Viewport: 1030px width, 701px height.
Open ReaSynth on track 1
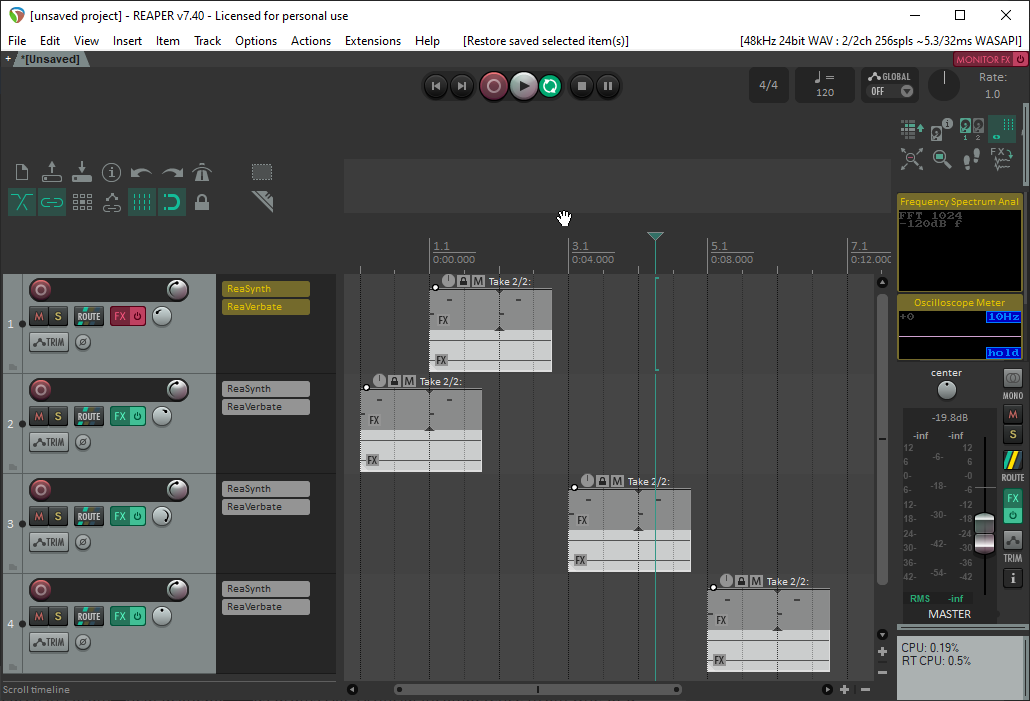click(265, 289)
